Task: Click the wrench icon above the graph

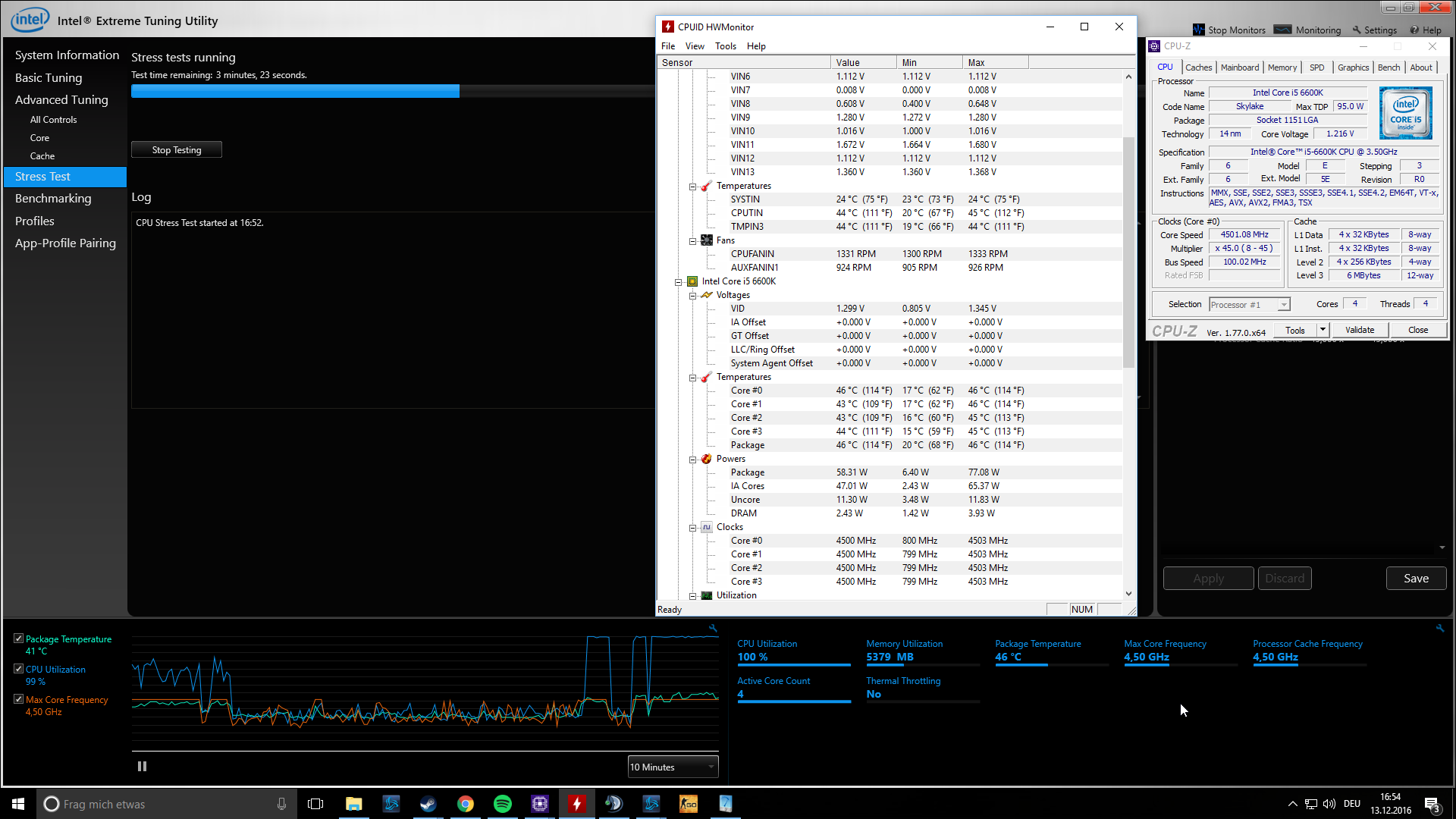Action: (713, 628)
